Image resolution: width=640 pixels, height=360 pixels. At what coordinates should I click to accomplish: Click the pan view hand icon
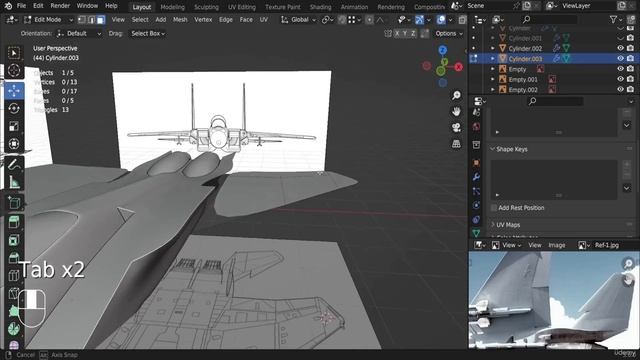456,111
